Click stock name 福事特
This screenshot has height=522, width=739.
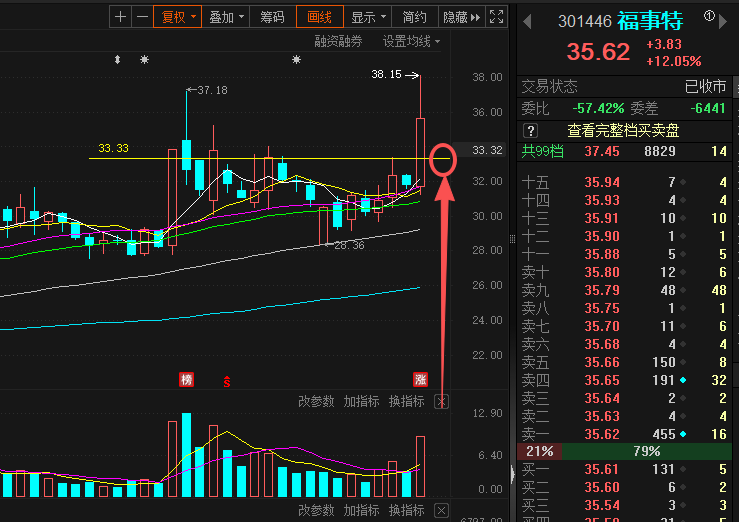click(650, 21)
